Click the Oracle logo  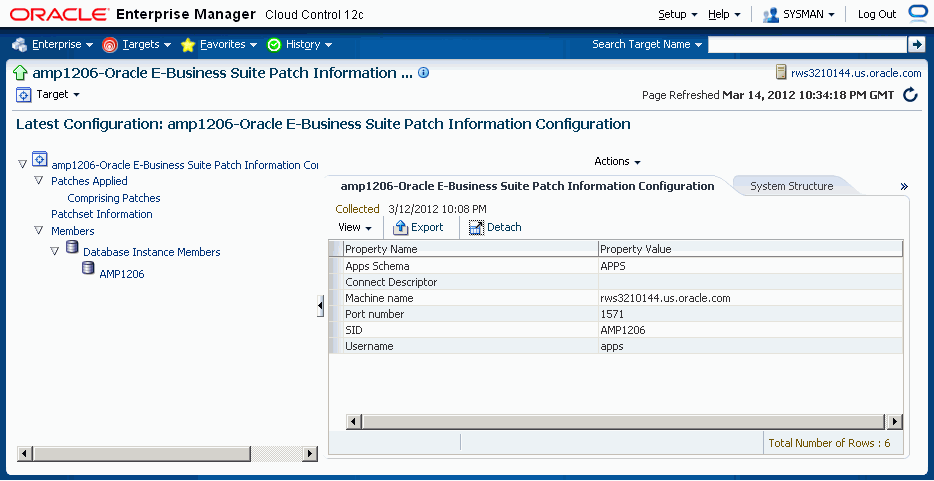point(60,14)
